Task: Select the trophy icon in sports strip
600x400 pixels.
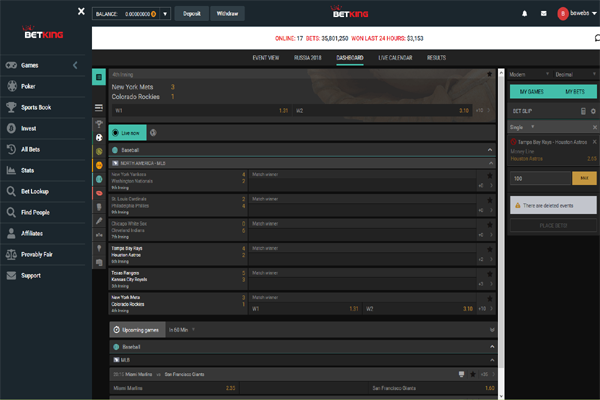Action: 99,124
